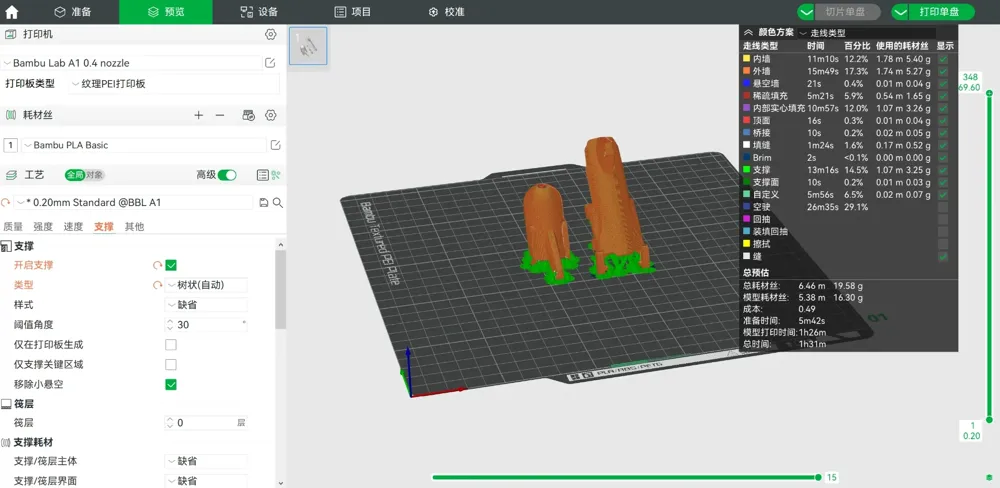
Task: Click the Home icon in the top bar
Action: 11,12
